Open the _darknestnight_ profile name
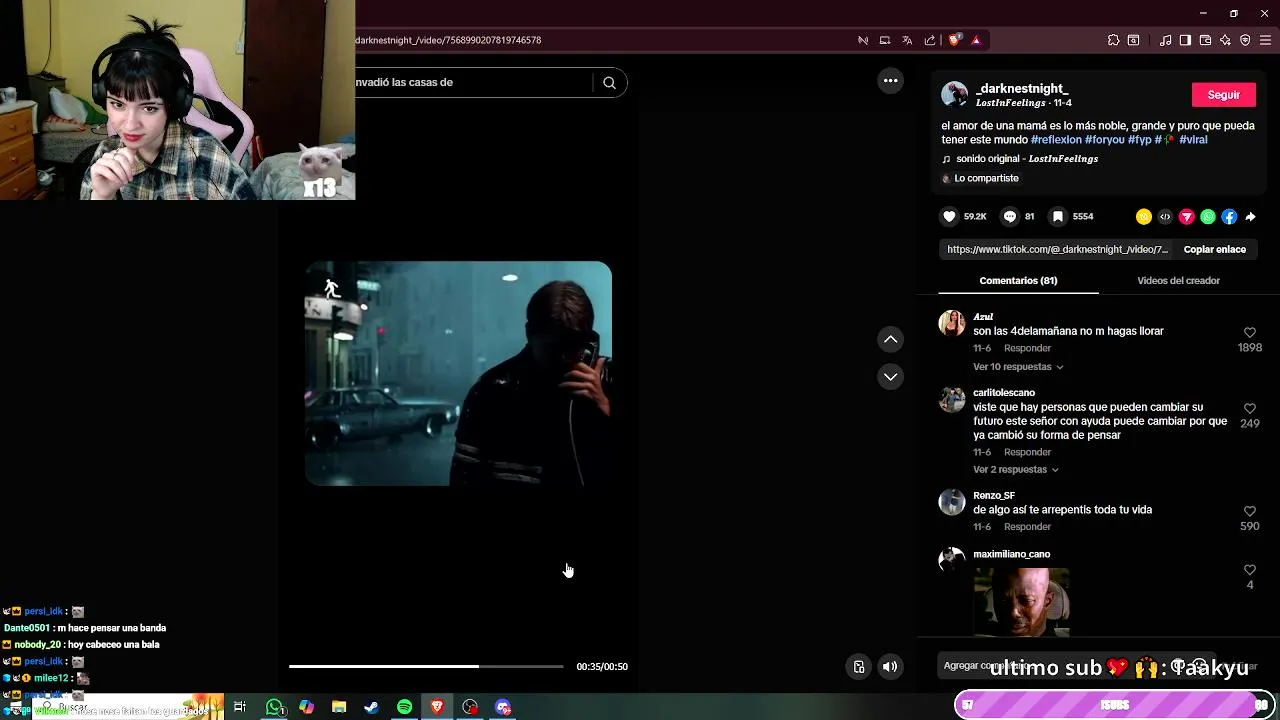Screen dimensions: 1280x720 click(1022, 89)
